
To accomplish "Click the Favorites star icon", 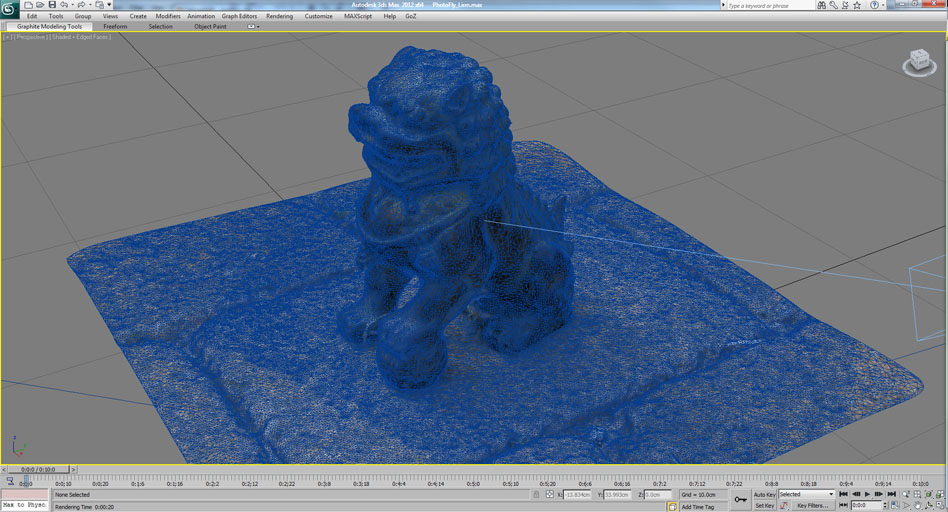I will click(857, 5).
